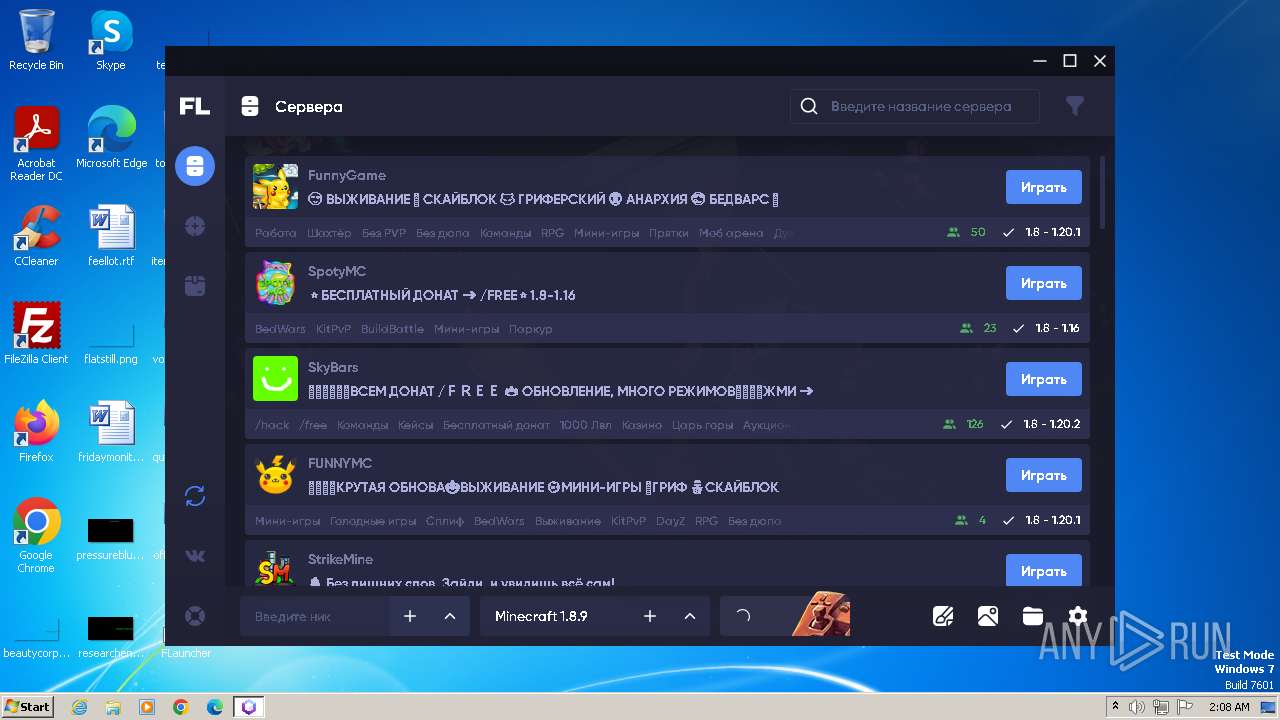
Task: Select the 'Казино' tag under SkyBars
Action: pos(642,425)
